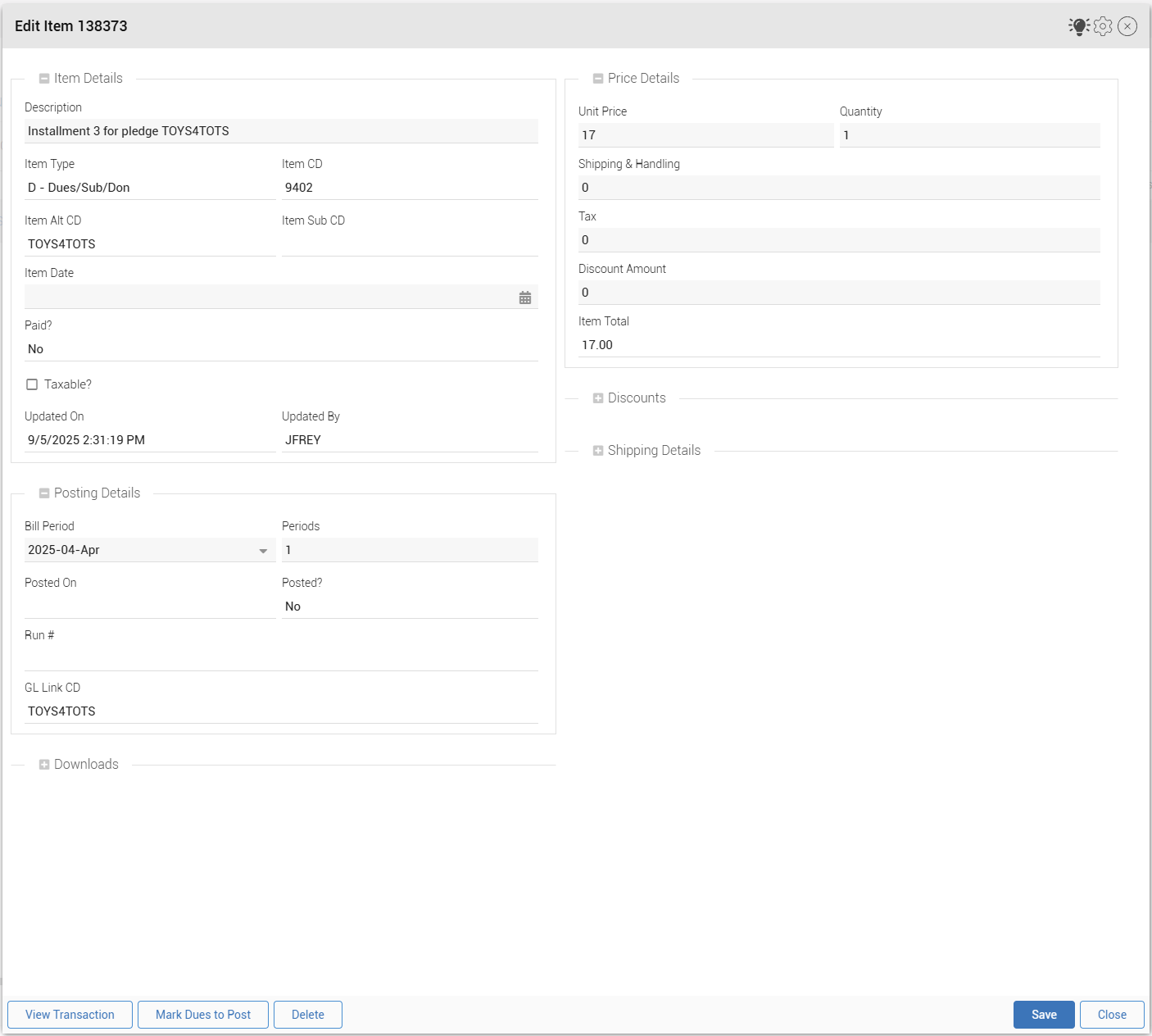Expand the Discounts section

[598, 398]
